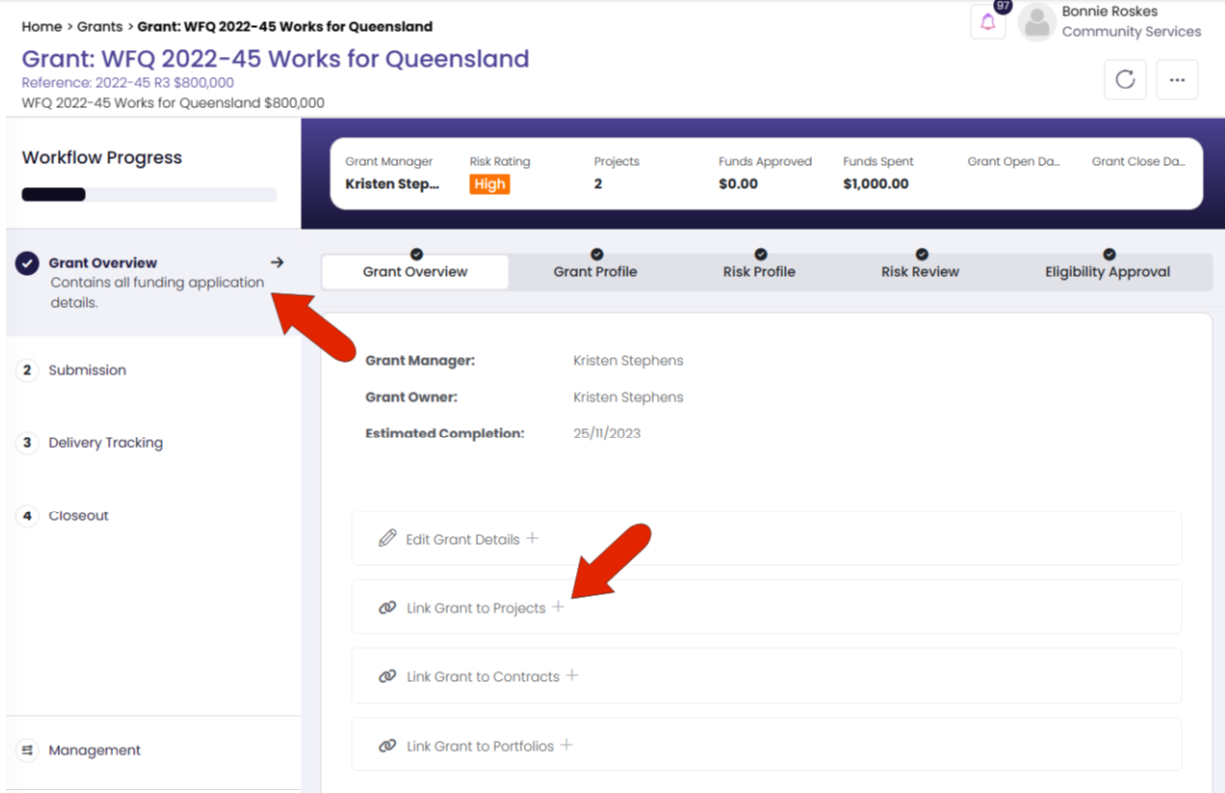This screenshot has width=1225, height=793.
Task: Expand Edit Grant Details with plus sign
Action: pos(533,538)
